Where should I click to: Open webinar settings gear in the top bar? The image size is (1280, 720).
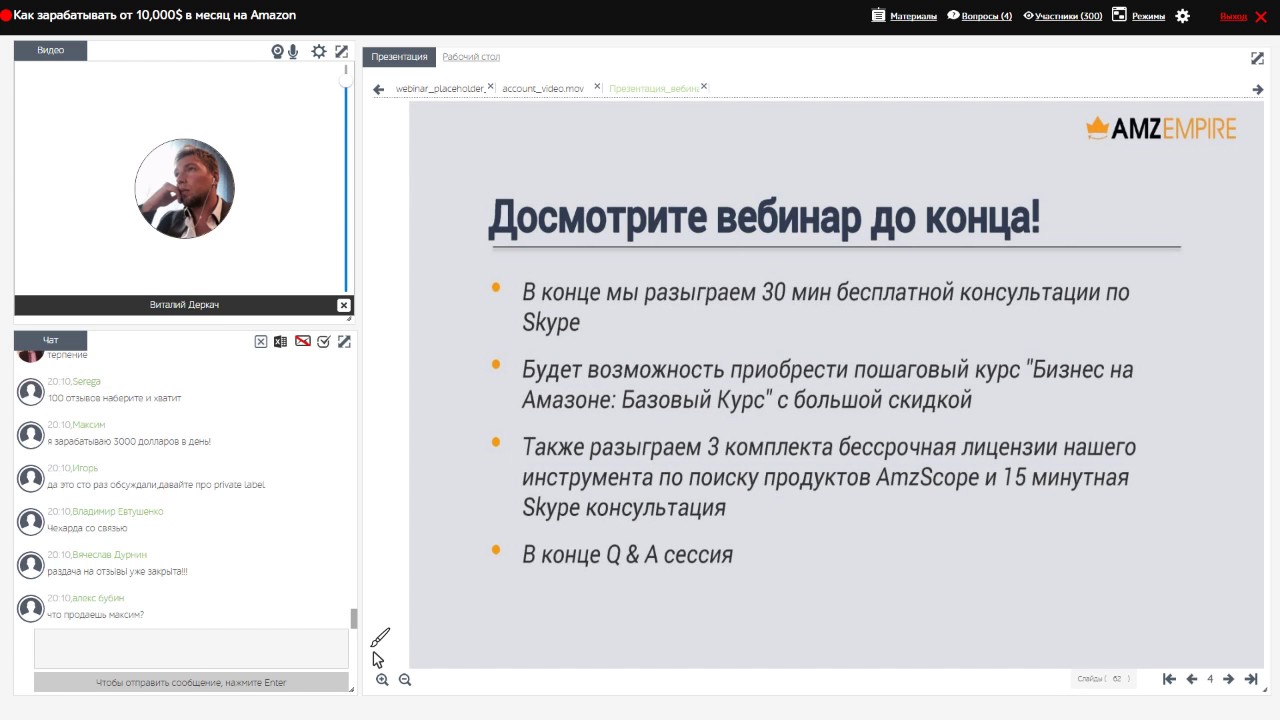pos(1183,16)
